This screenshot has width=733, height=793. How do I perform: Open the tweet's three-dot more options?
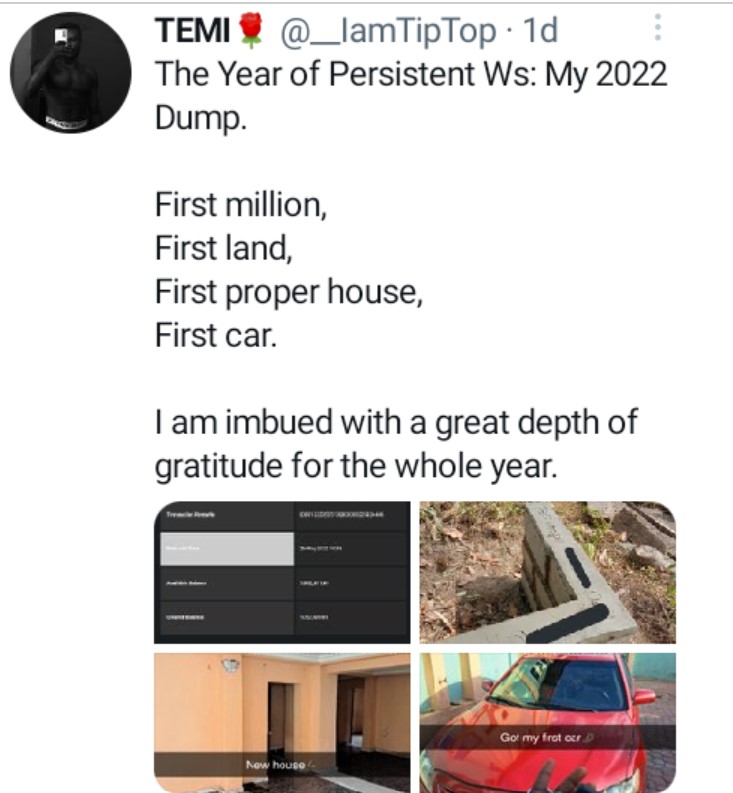[x=658, y=28]
